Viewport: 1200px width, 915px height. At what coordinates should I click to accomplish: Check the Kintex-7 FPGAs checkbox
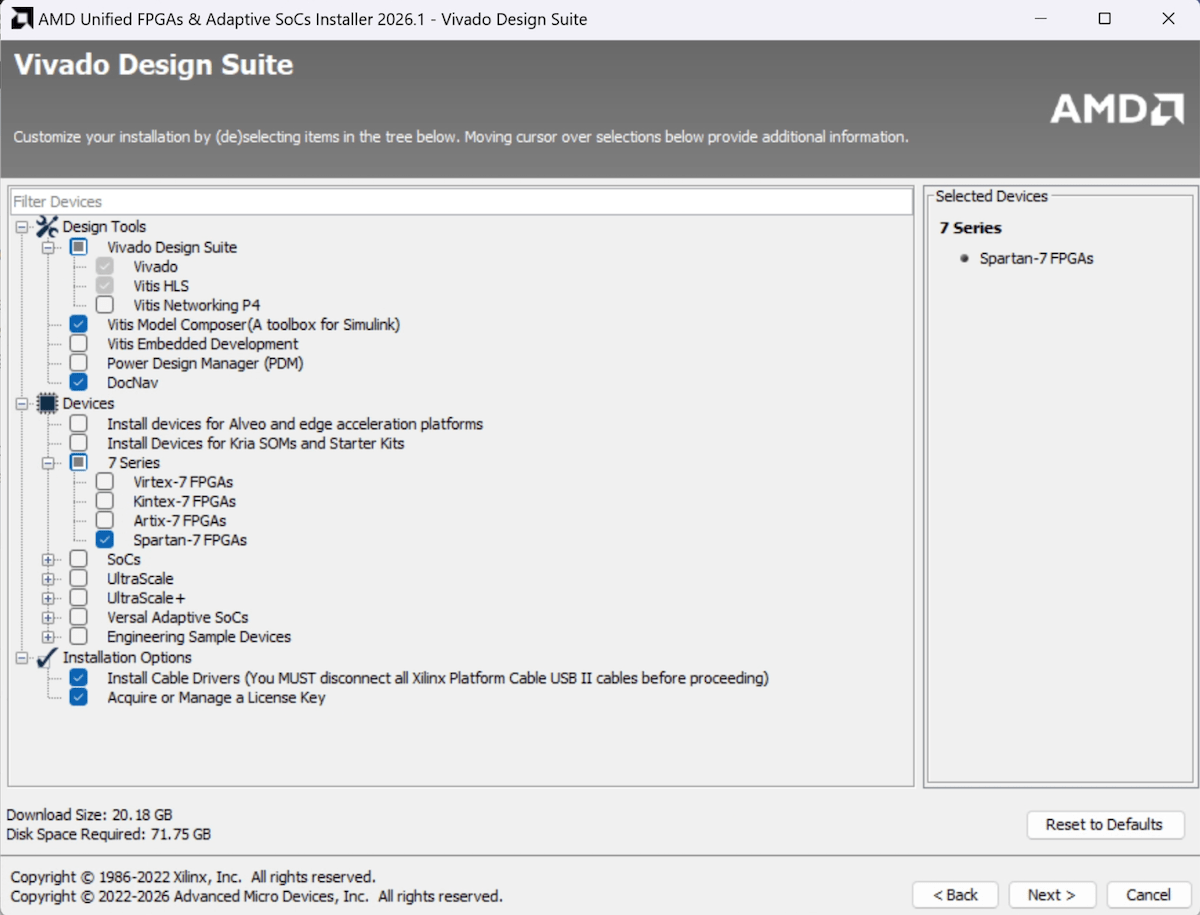(x=105, y=501)
